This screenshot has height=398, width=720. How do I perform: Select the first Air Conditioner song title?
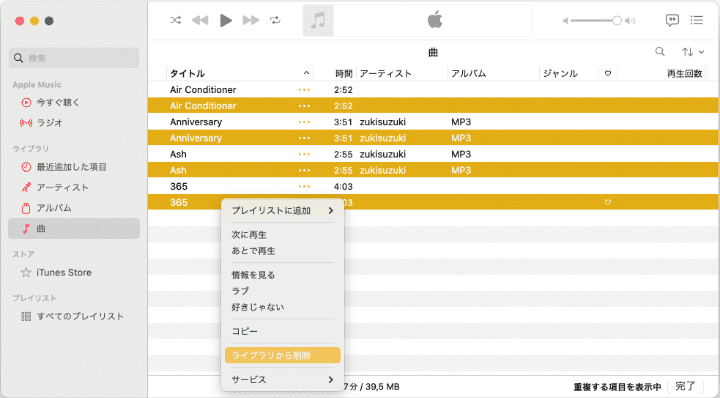(x=203, y=90)
